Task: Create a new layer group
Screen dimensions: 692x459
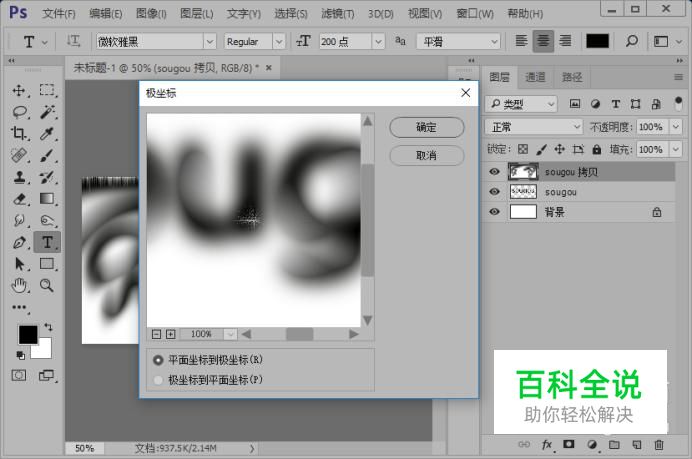Action: (x=614, y=444)
